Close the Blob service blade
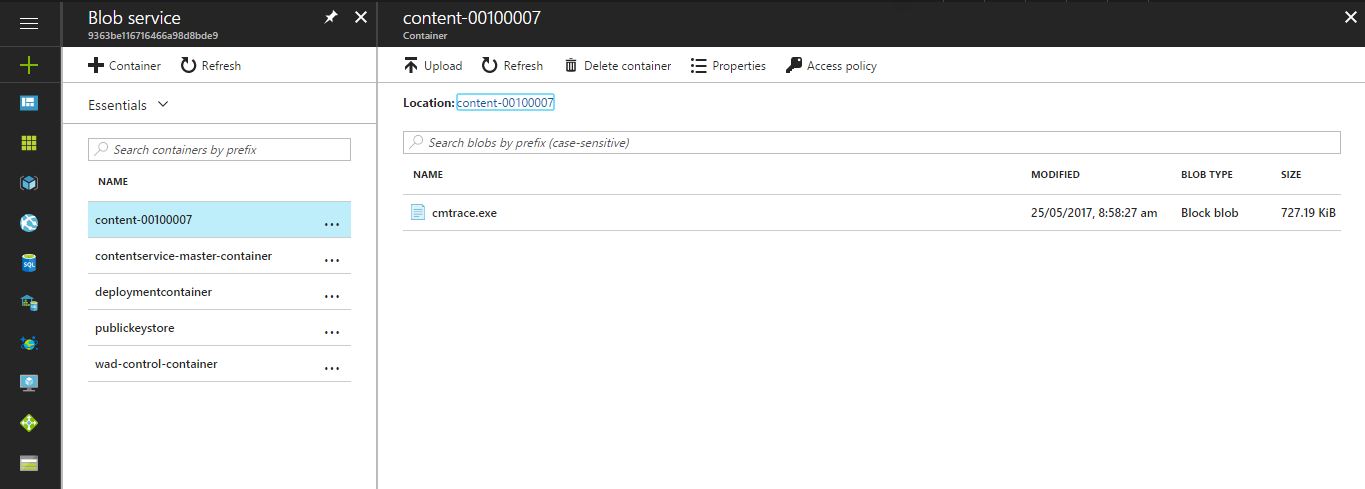This screenshot has height=489, width=1365. 361,18
